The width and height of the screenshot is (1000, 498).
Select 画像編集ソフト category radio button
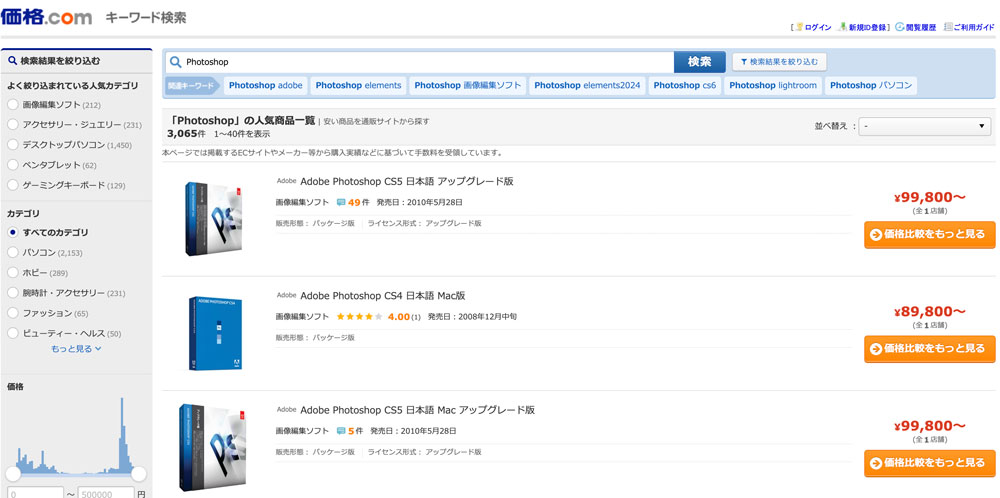13,104
